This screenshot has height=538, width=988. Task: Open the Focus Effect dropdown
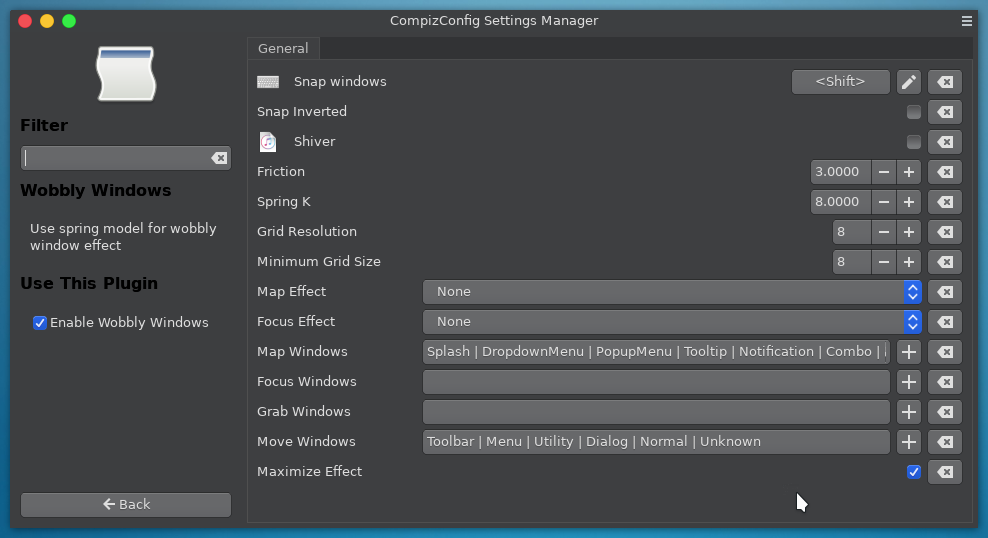point(672,322)
